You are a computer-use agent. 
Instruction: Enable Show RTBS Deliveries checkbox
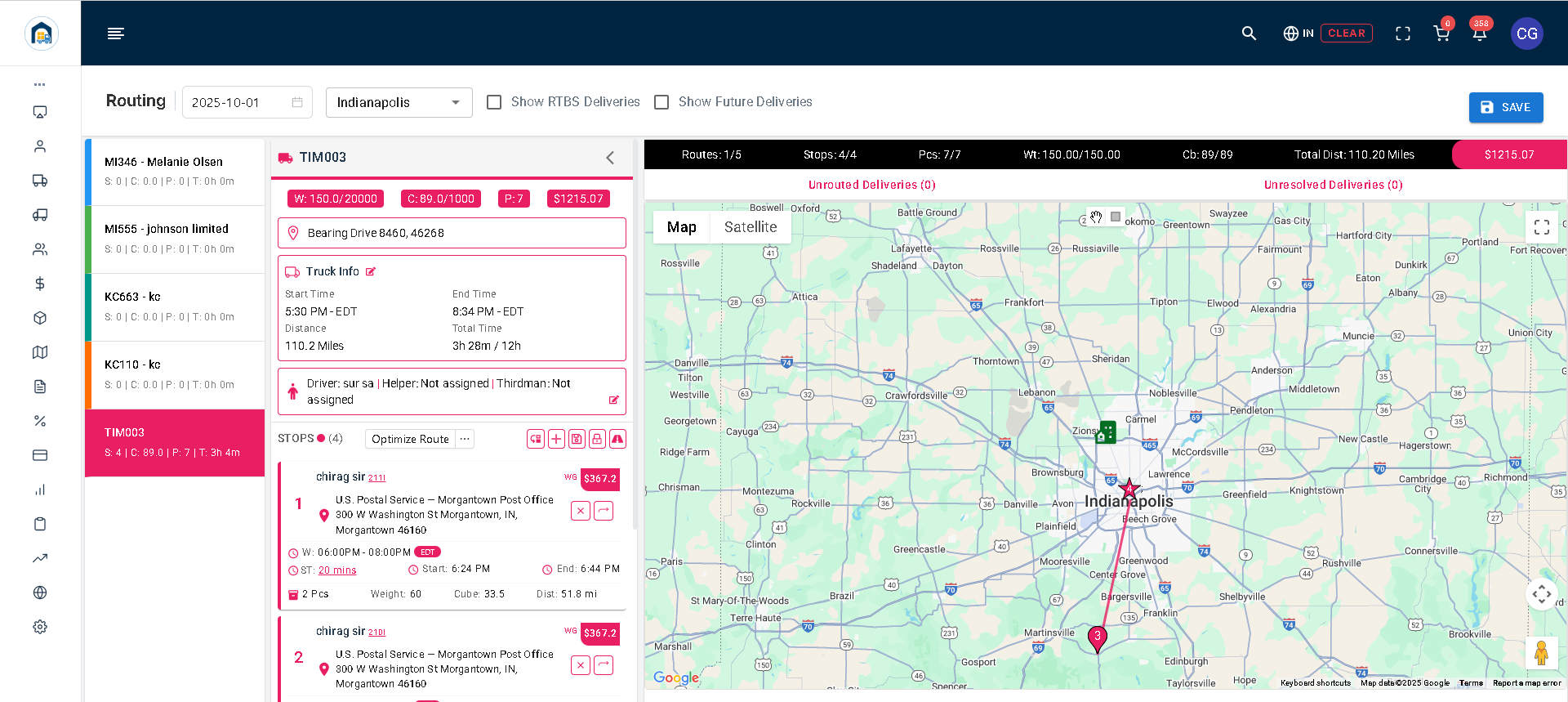[494, 102]
